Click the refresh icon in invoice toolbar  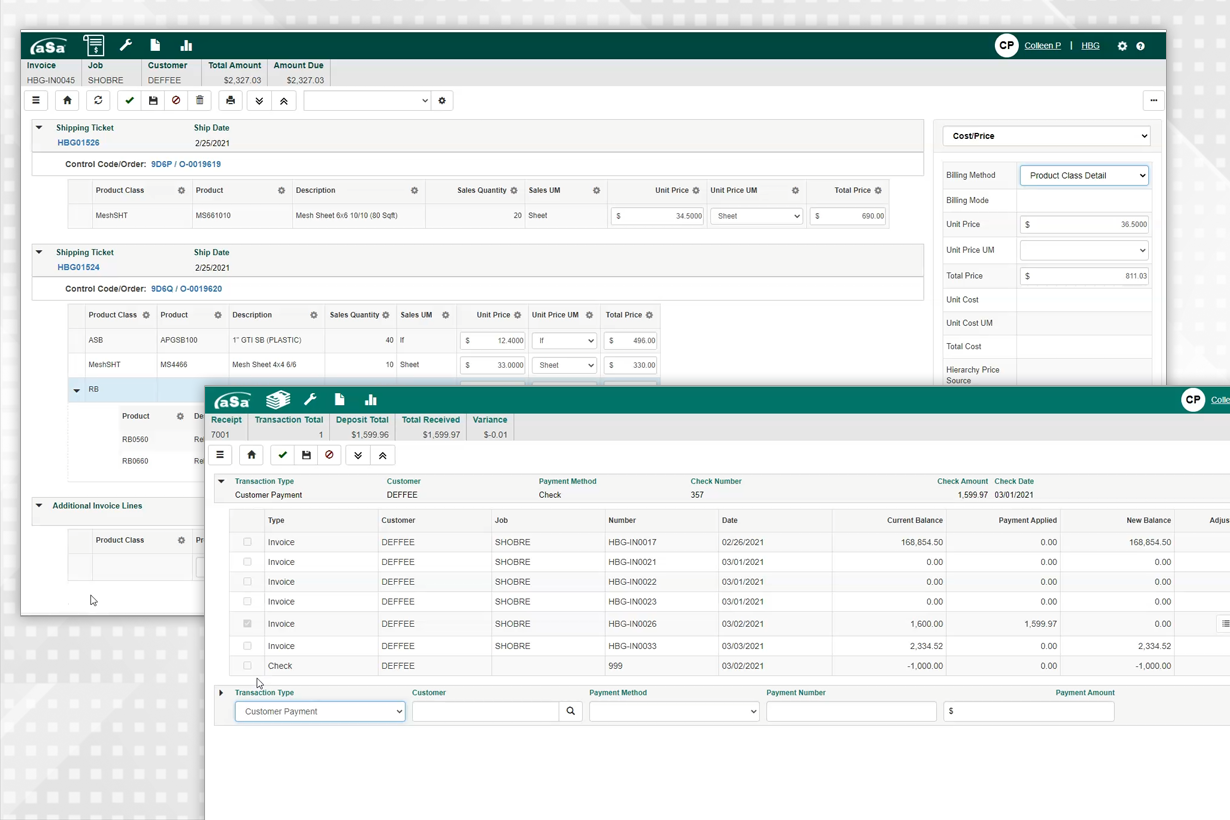point(98,101)
